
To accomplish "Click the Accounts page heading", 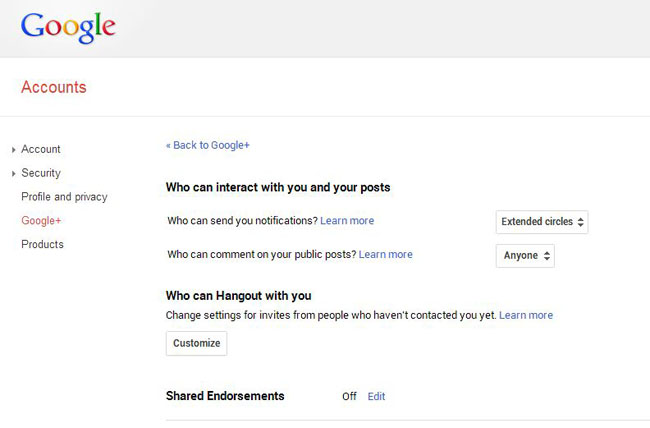I will click(x=54, y=87).
